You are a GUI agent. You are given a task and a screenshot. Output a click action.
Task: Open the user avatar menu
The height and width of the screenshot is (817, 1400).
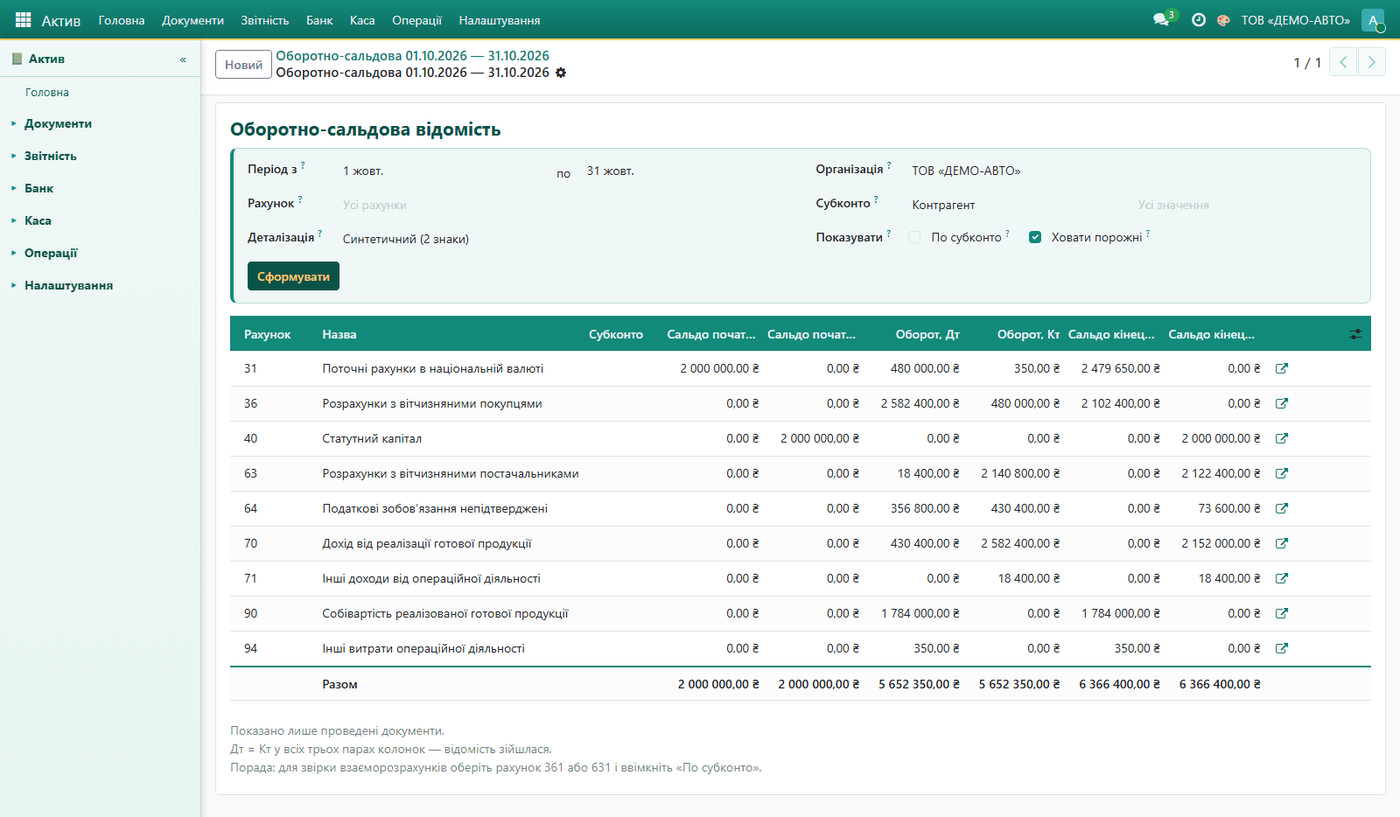pyautogui.click(x=1373, y=20)
